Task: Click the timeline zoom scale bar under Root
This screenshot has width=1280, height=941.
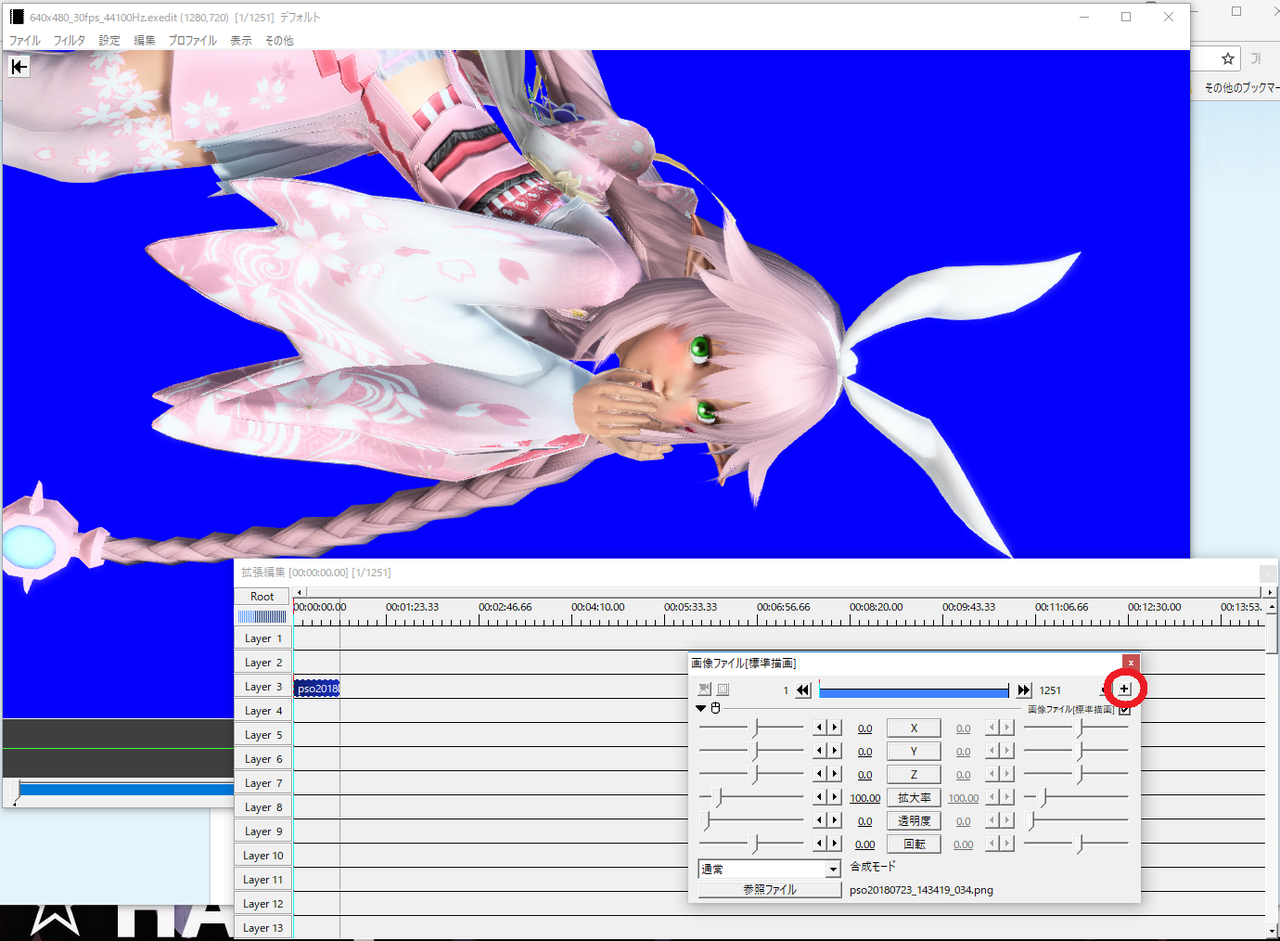Action: click(x=262, y=616)
